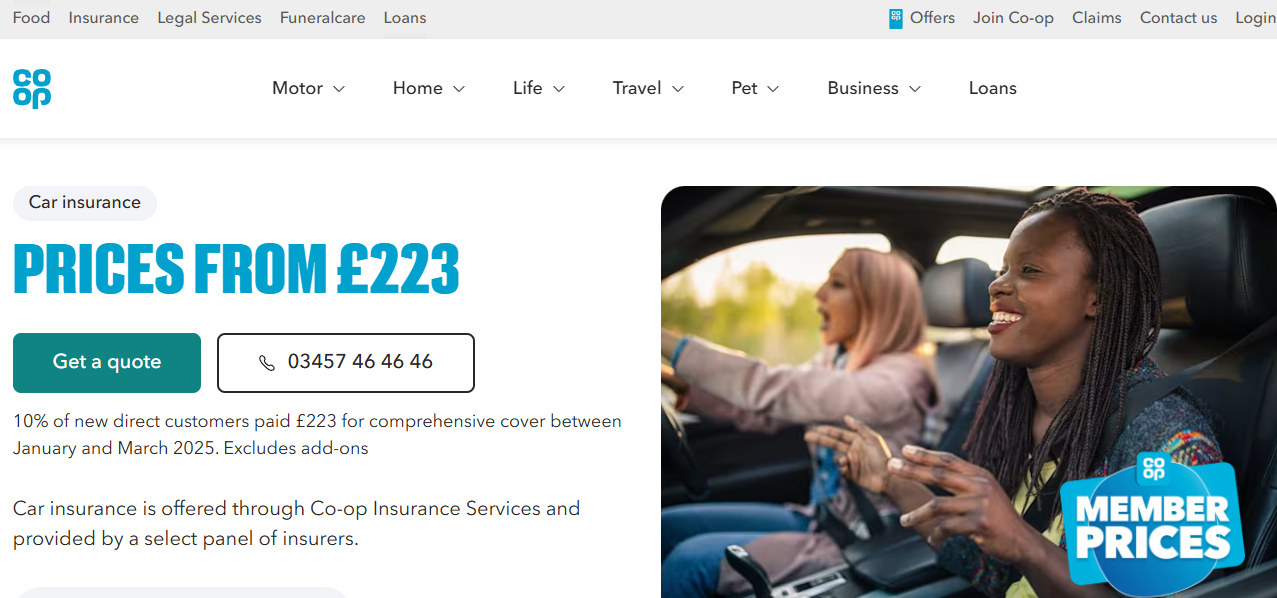Go to the Claims page
This screenshot has width=1277, height=598.
1097,18
